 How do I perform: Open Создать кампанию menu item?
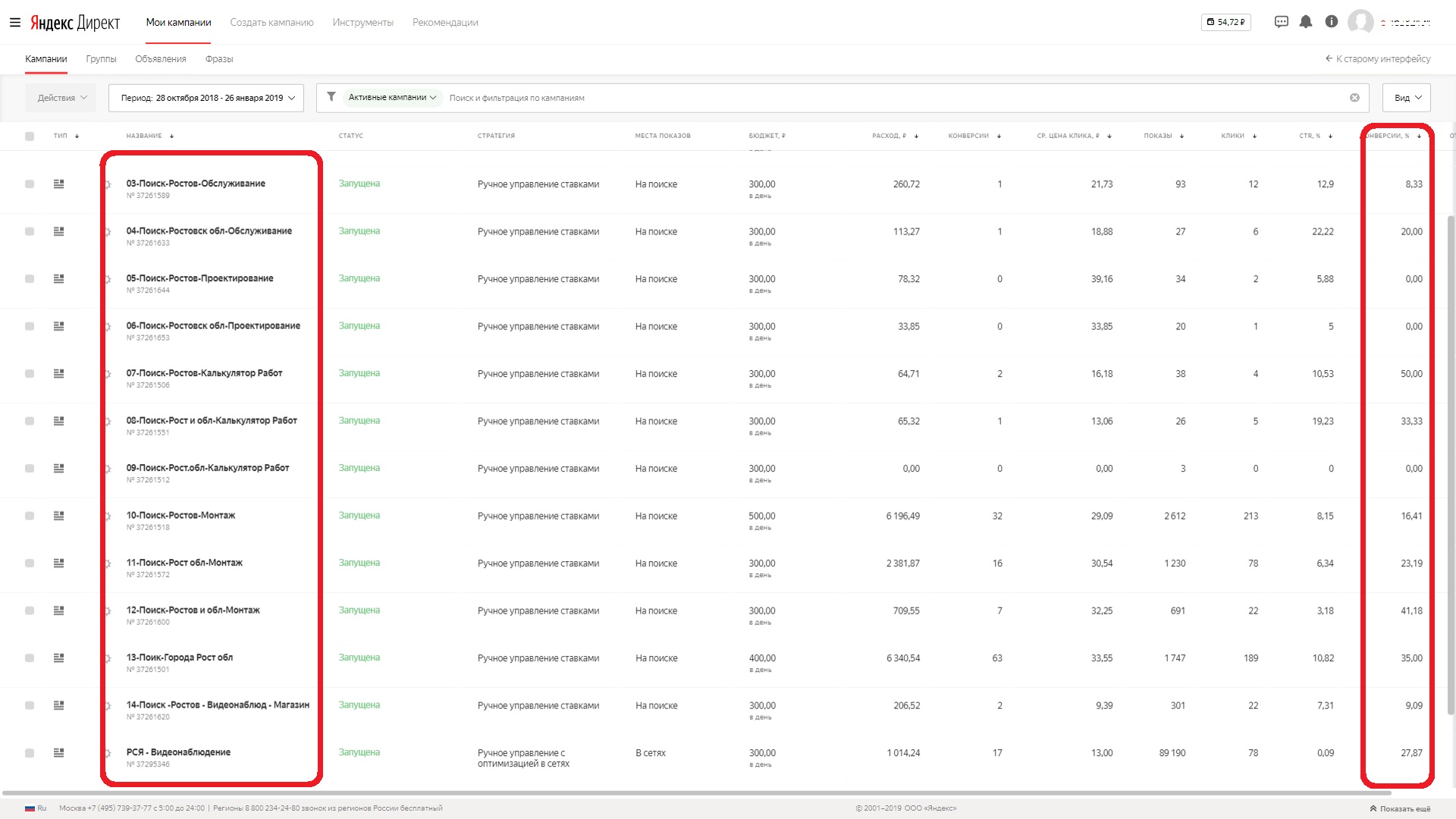[271, 23]
